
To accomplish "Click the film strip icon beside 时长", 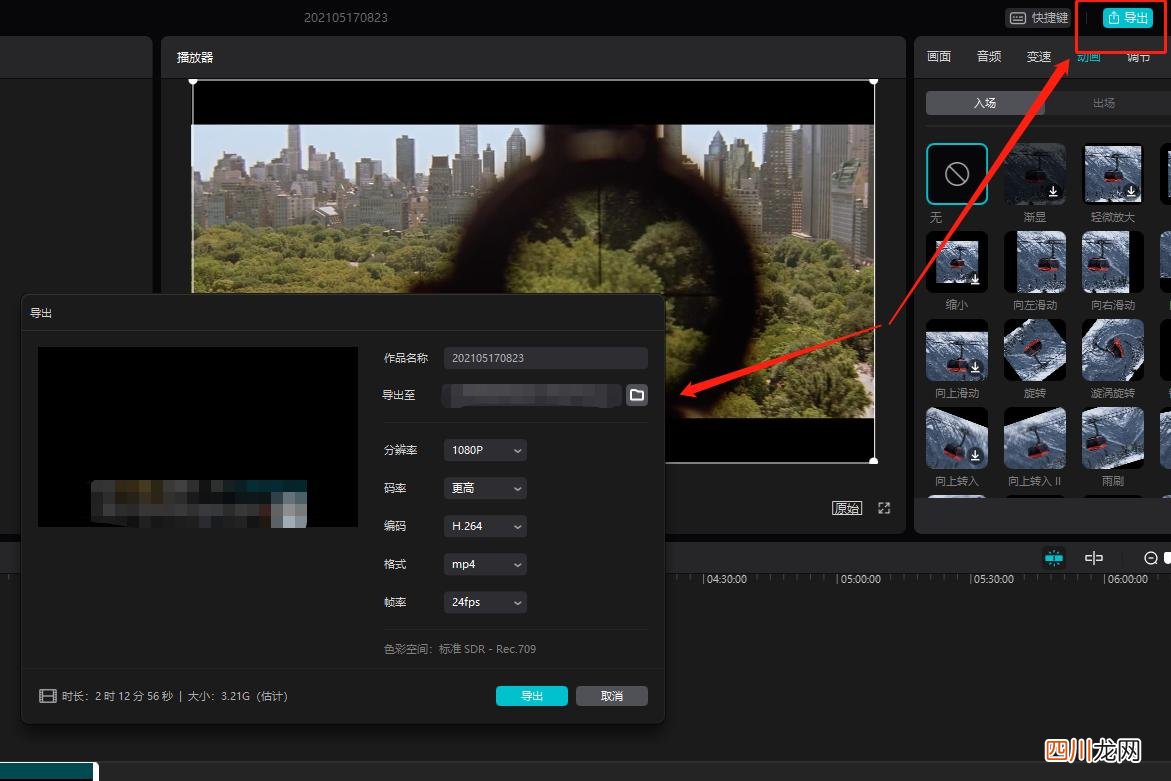I will pyautogui.click(x=48, y=696).
